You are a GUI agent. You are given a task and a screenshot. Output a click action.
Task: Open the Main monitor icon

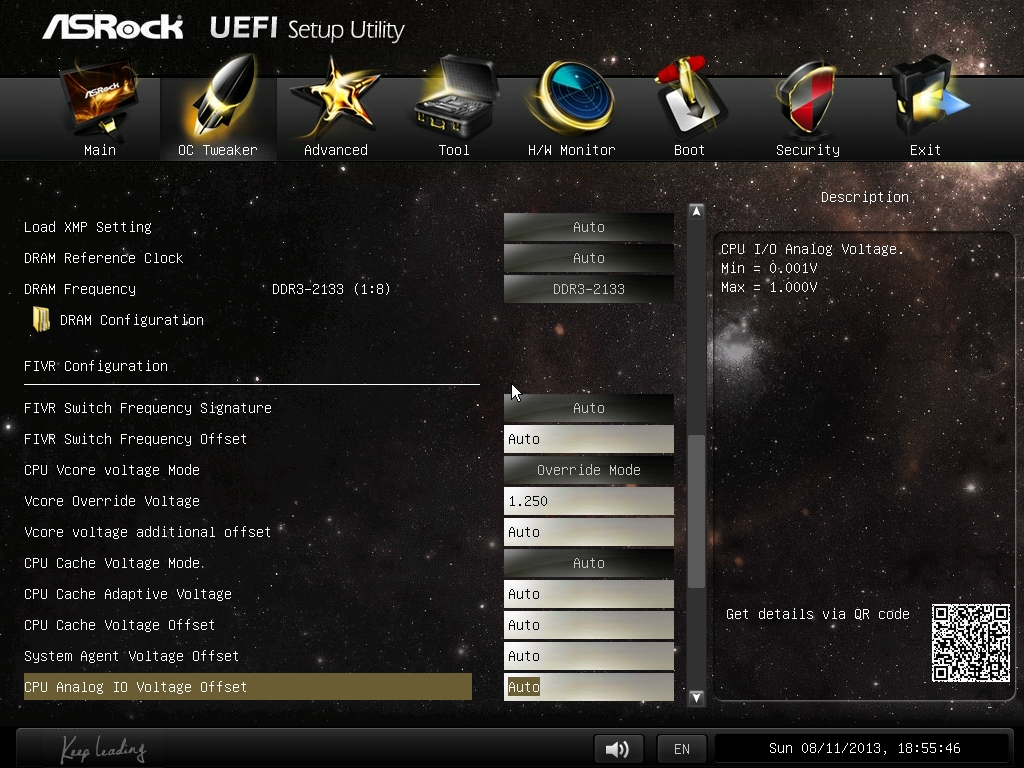tap(99, 98)
